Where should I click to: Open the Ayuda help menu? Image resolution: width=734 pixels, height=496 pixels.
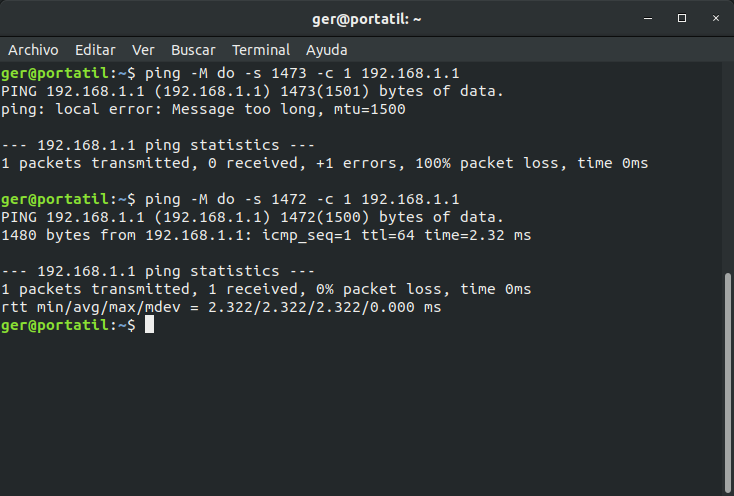pos(327,49)
